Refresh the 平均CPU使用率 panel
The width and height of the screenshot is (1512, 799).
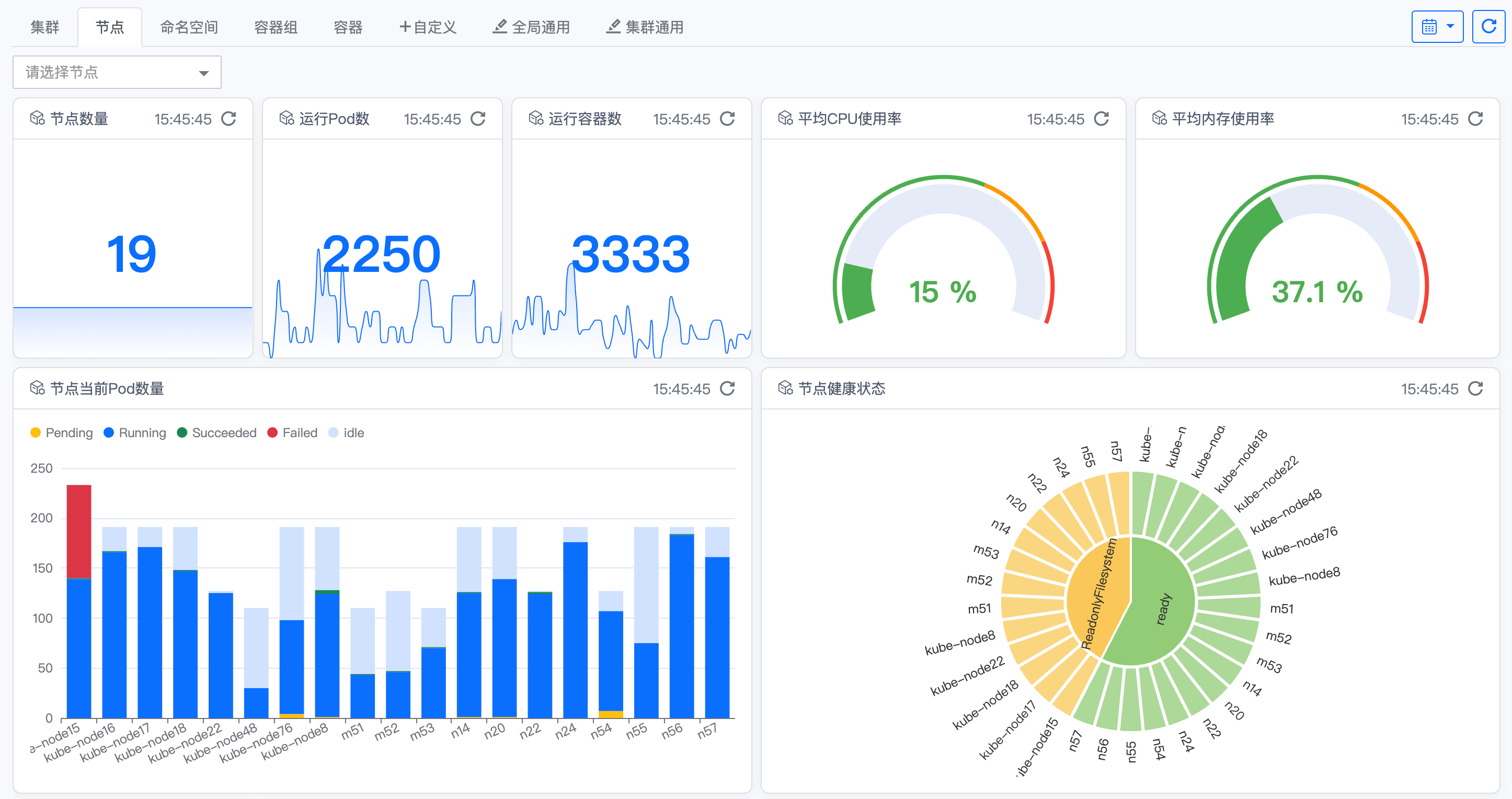click(x=1101, y=119)
